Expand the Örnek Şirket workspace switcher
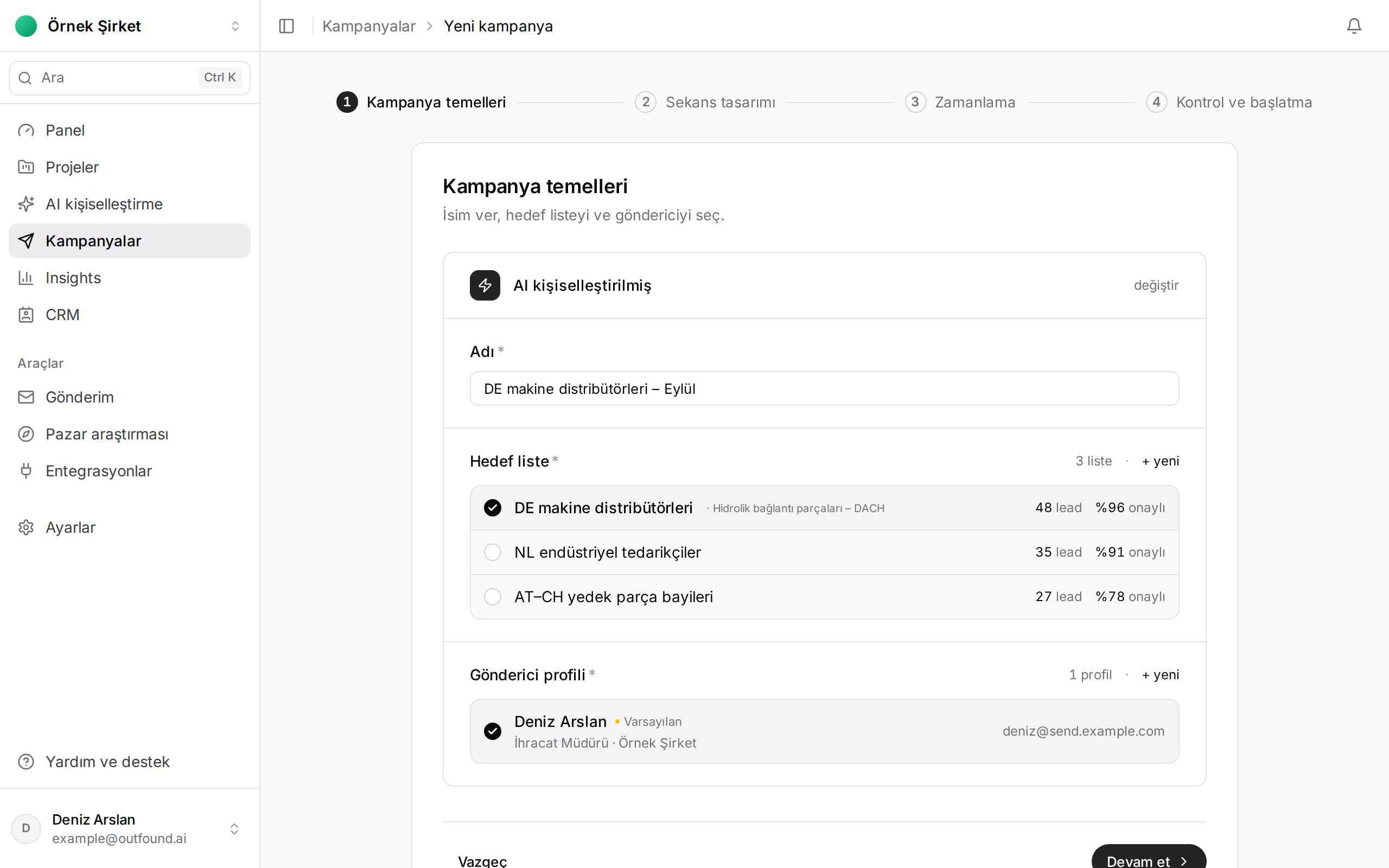This screenshot has width=1389, height=868. tap(235, 26)
